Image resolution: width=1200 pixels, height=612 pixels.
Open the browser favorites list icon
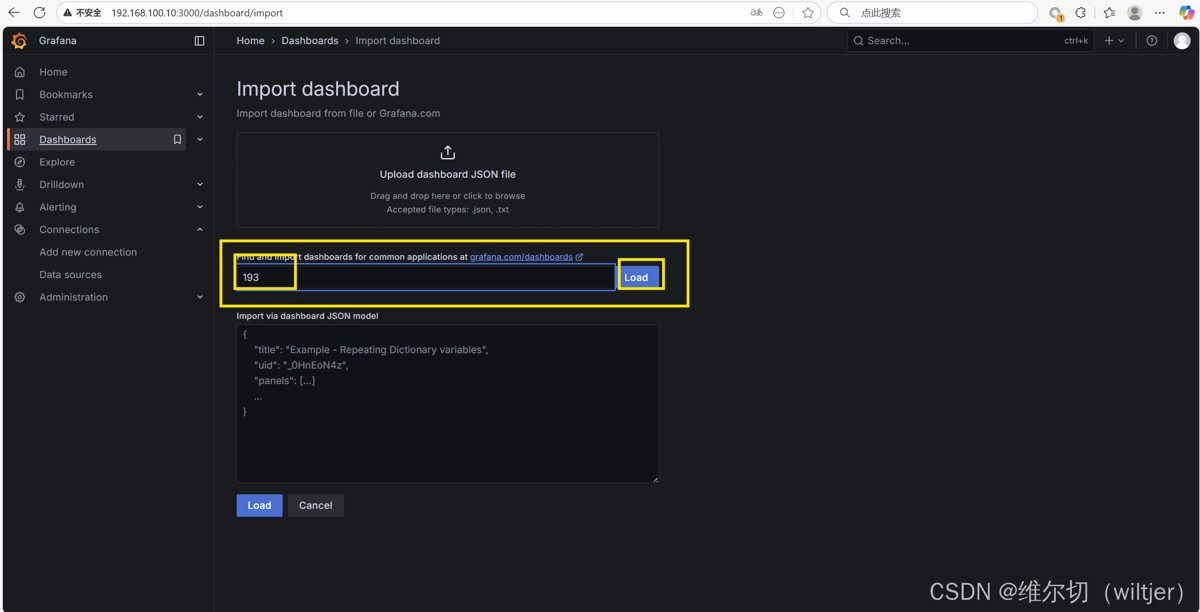pyautogui.click(x=1109, y=13)
